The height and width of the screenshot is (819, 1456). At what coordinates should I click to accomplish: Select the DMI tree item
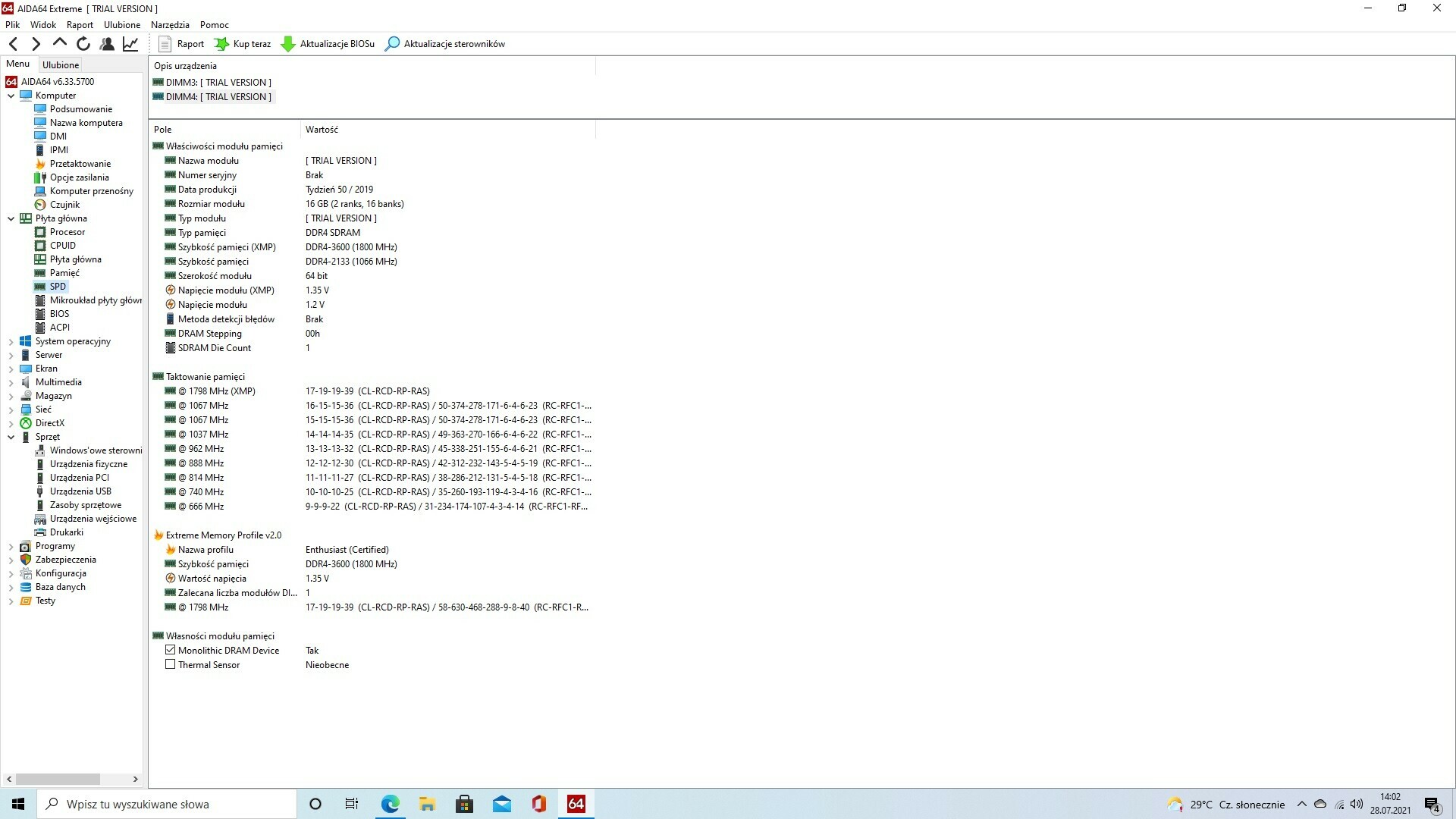click(x=58, y=136)
